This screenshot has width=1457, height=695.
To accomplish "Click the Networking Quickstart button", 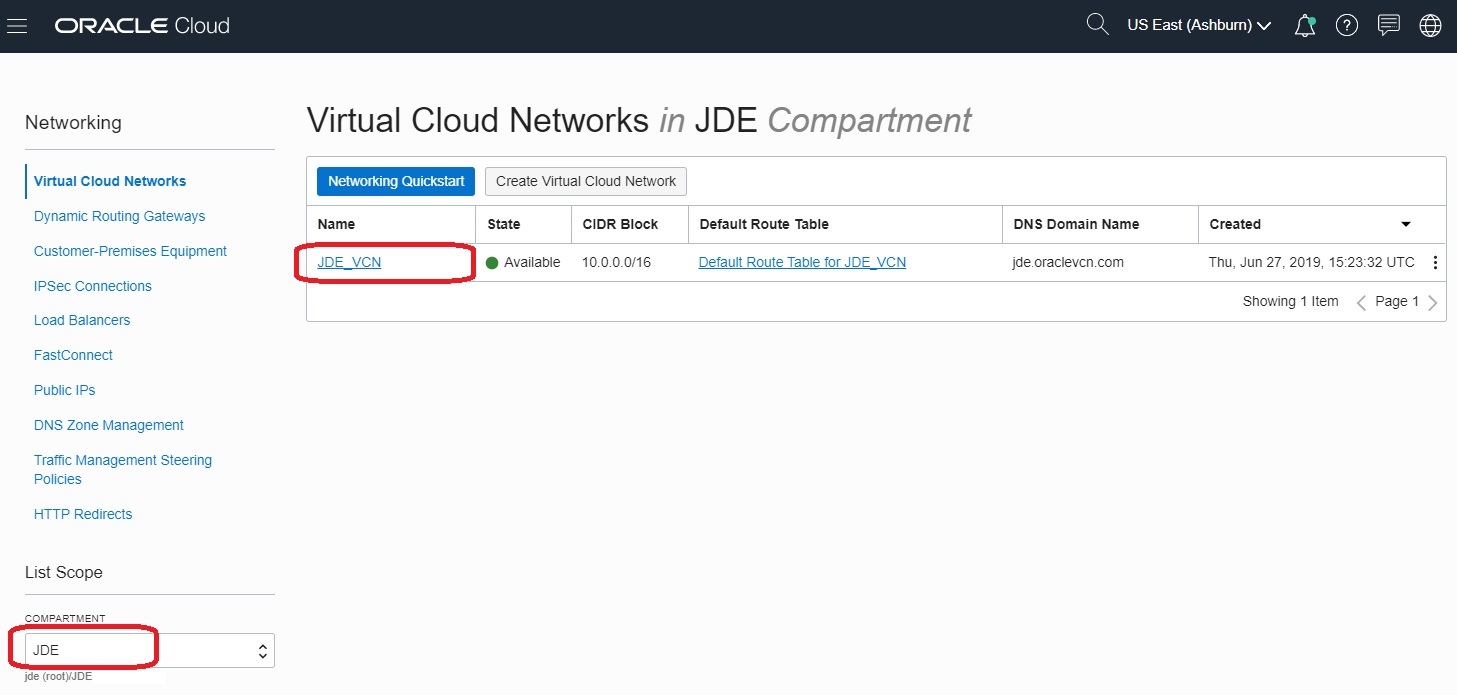I will (396, 181).
